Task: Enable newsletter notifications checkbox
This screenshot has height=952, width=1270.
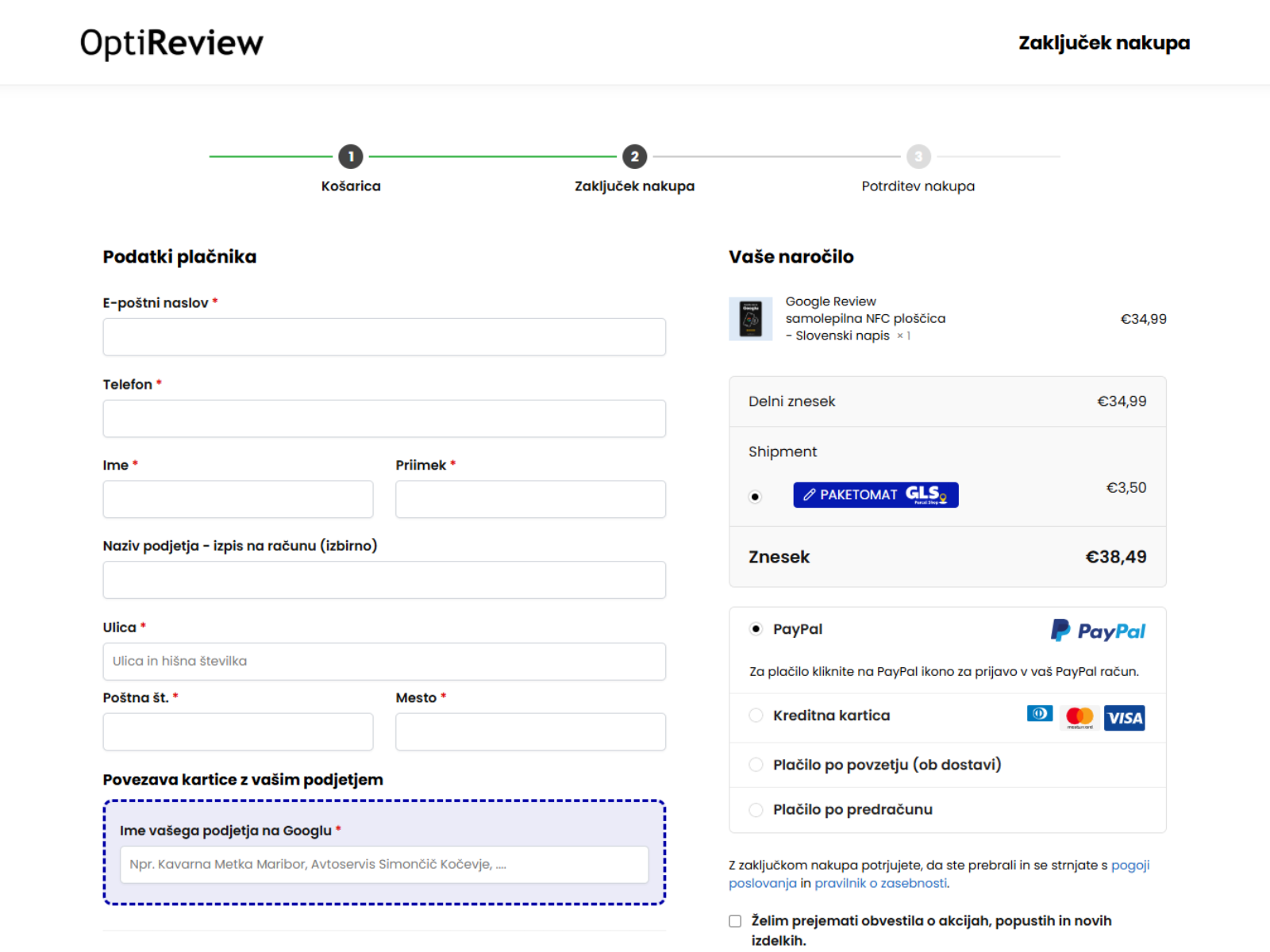Action: click(735, 921)
